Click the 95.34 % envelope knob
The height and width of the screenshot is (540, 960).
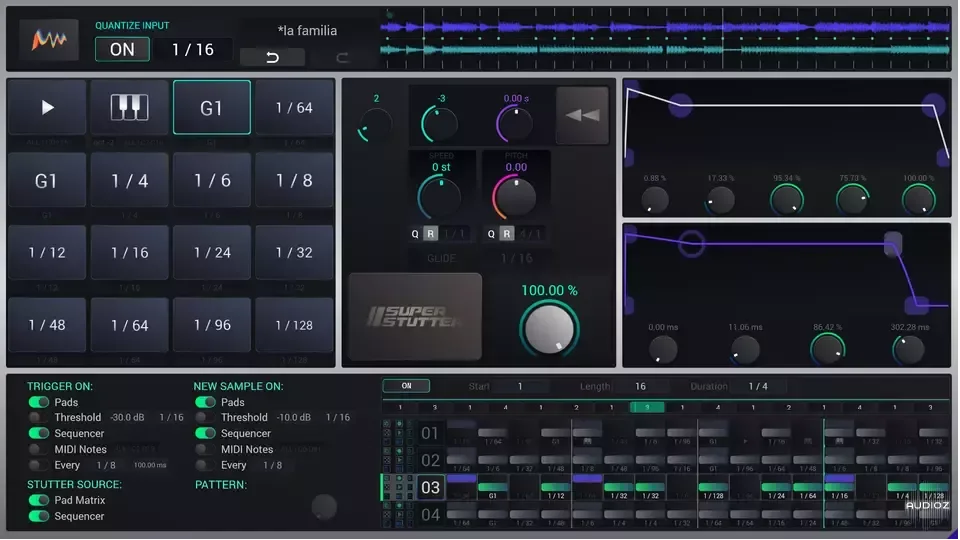[786, 200]
